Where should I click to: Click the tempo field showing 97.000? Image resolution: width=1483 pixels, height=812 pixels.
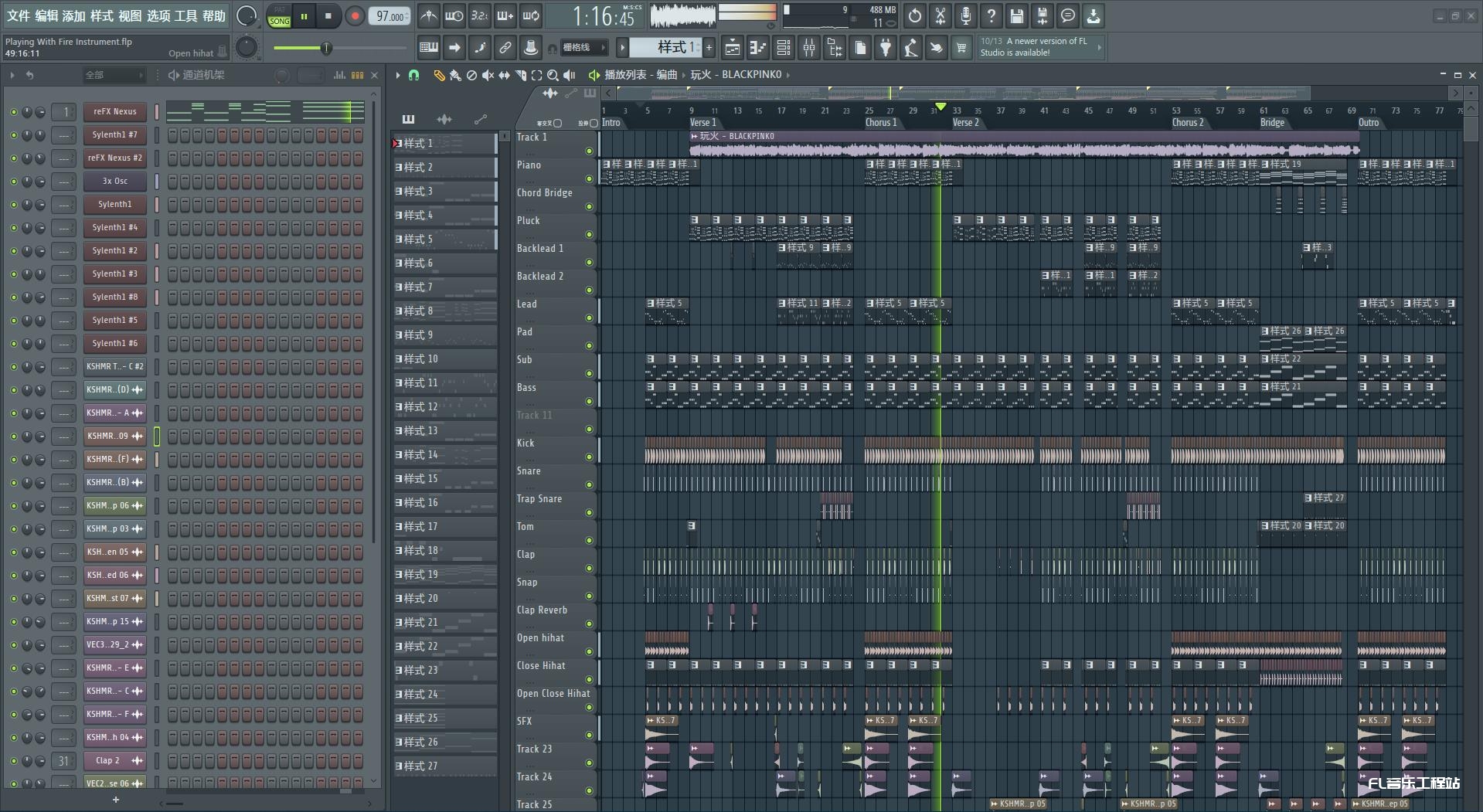pos(389,16)
